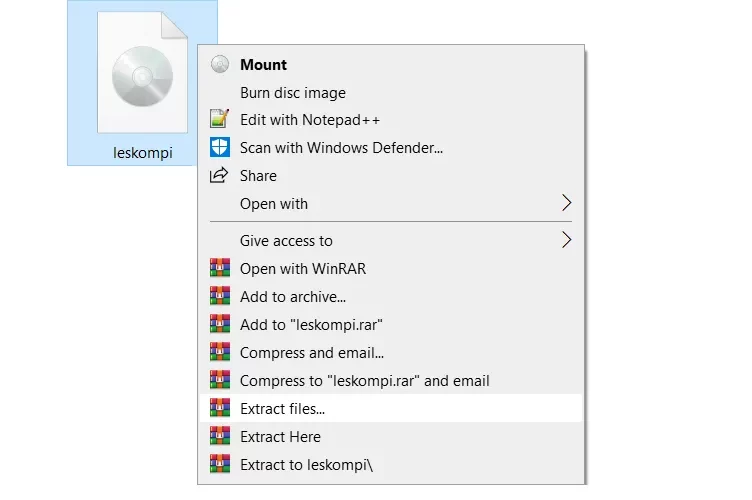752x500 pixels.
Task: Click the Notepad++ icon in the menu
Action: (x=220, y=119)
